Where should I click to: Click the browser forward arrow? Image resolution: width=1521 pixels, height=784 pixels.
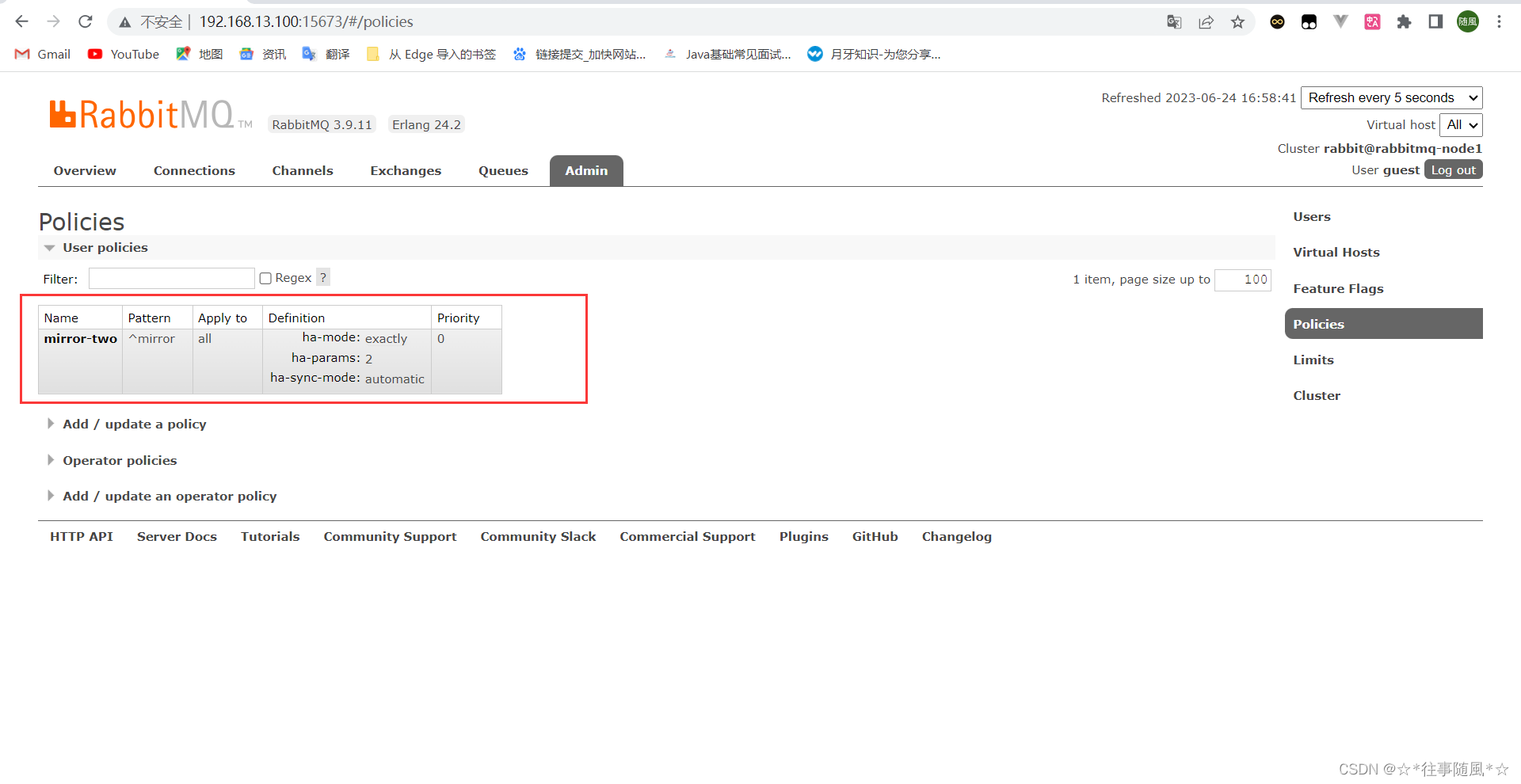(53, 21)
